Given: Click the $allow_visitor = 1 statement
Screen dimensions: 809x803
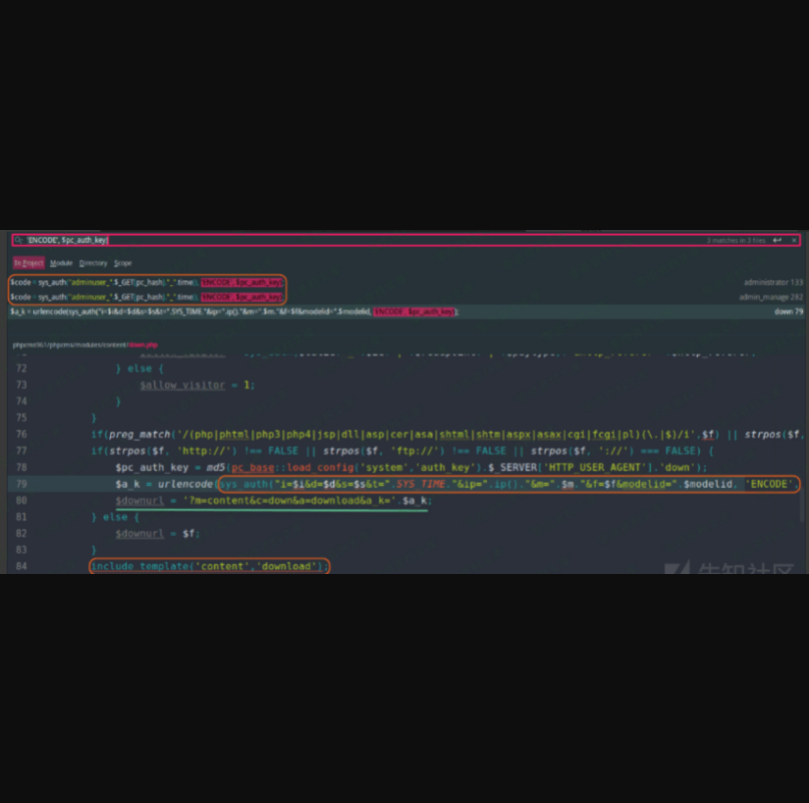Looking at the screenshot, I should pos(197,385).
